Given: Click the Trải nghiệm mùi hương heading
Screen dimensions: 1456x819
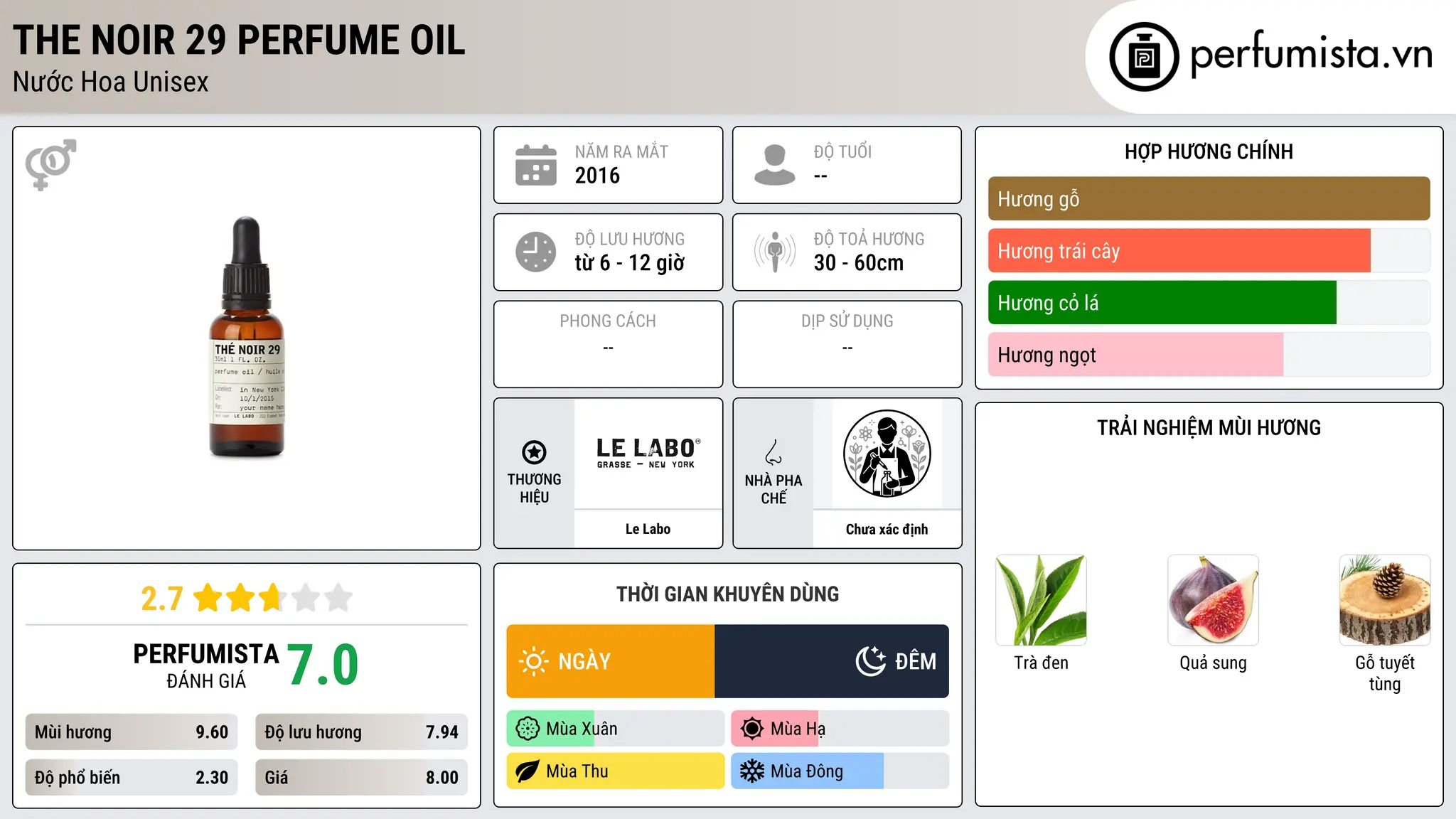Looking at the screenshot, I should 1209,427.
